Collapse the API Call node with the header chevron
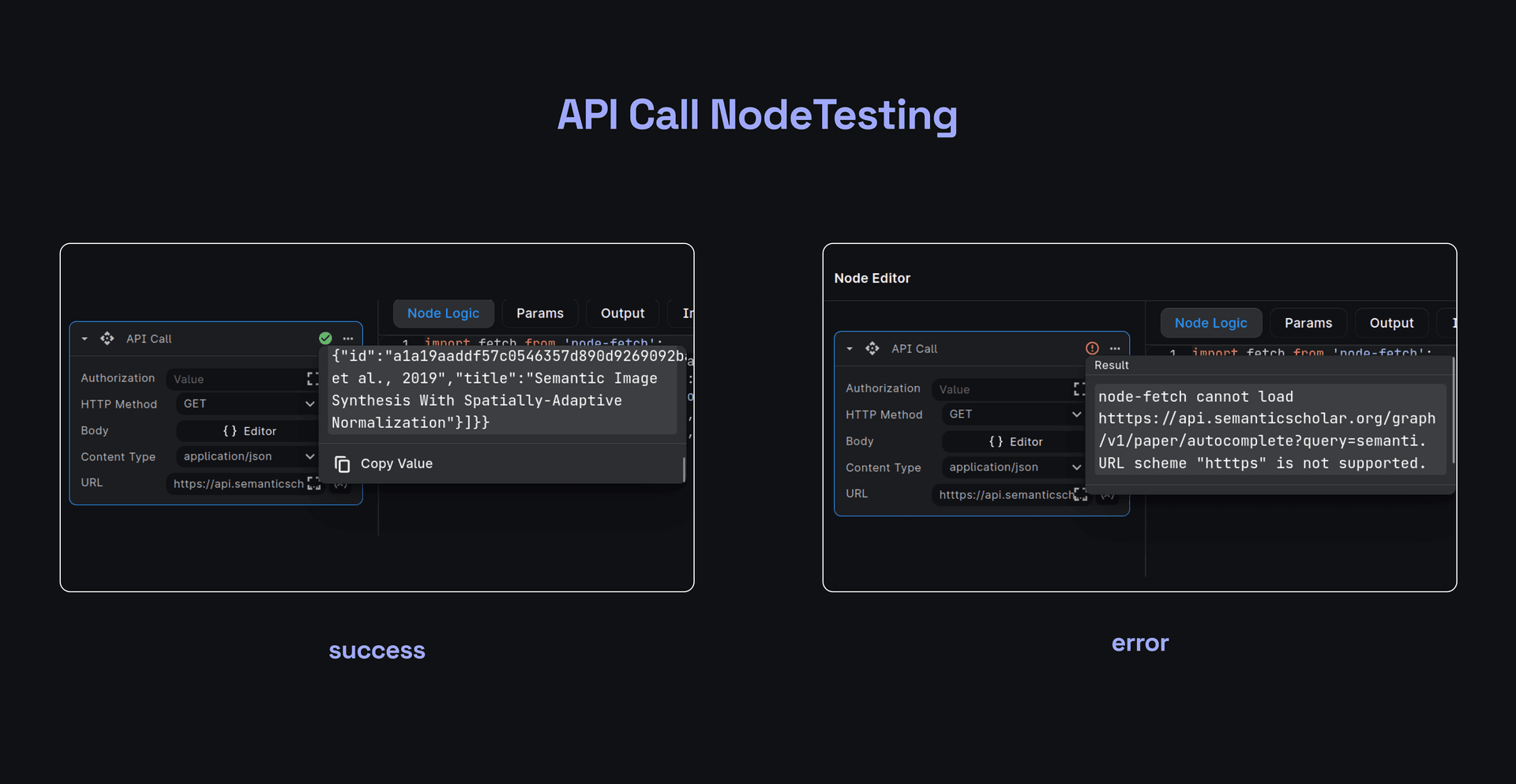1516x784 pixels. (84, 338)
